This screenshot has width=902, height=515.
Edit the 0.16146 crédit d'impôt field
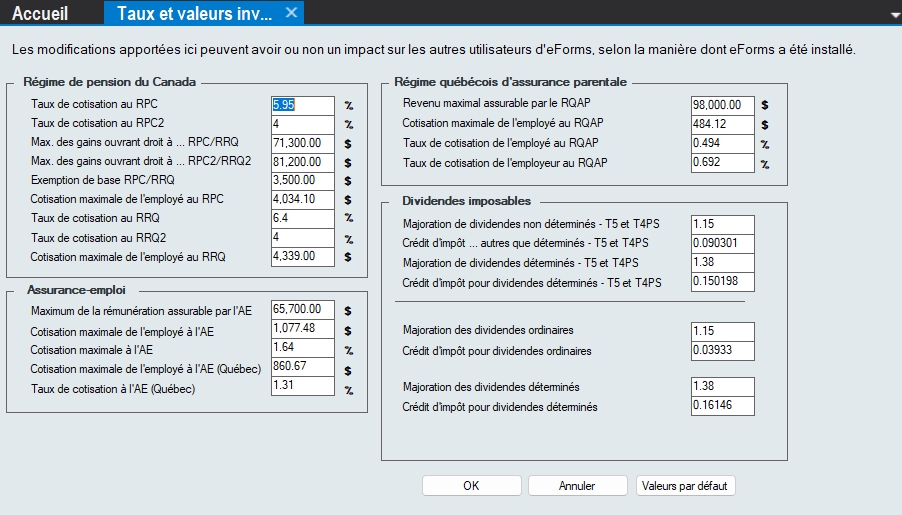click(x=723, y=406)
